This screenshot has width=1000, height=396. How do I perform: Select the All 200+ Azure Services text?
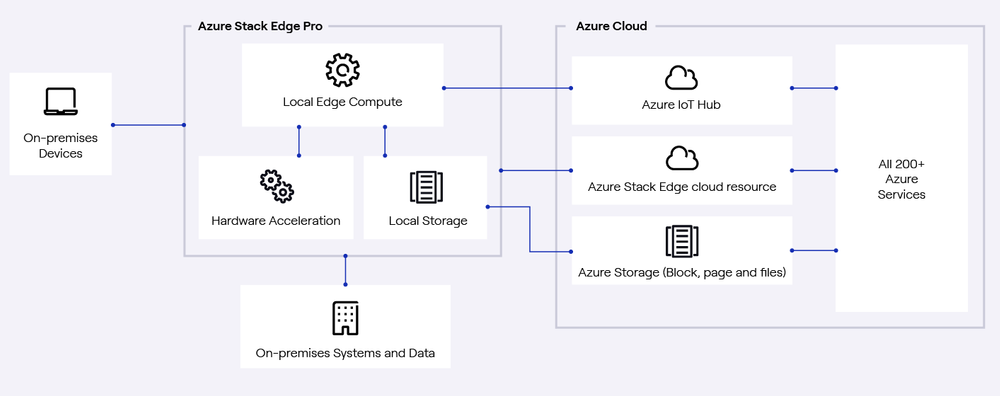pyautogui.click(x=901, y=179)
